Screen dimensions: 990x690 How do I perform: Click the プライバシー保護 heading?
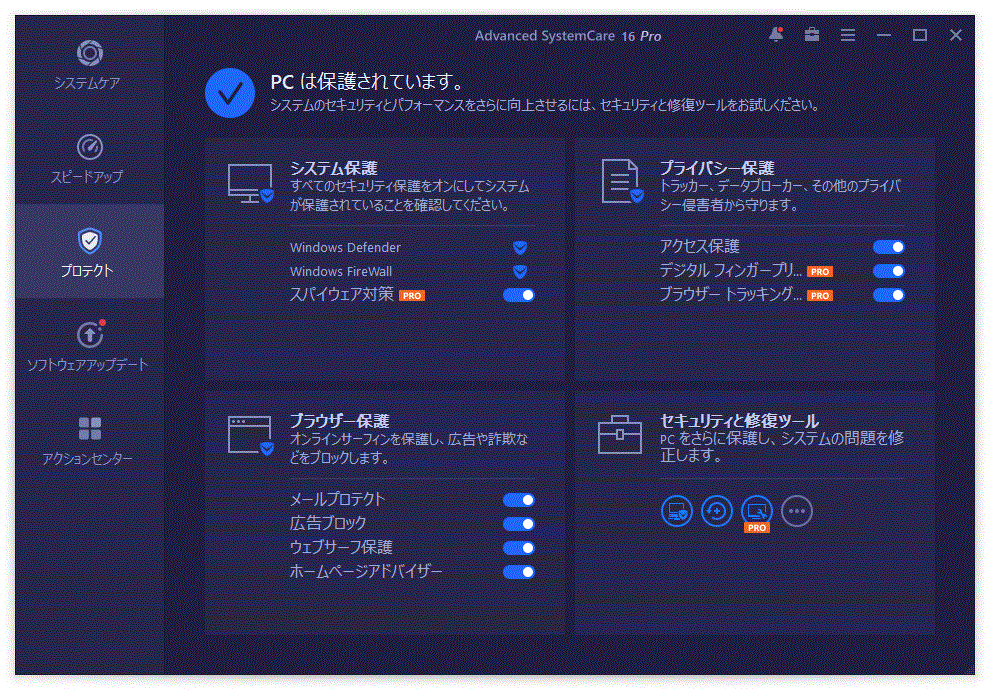click(717, 168)
